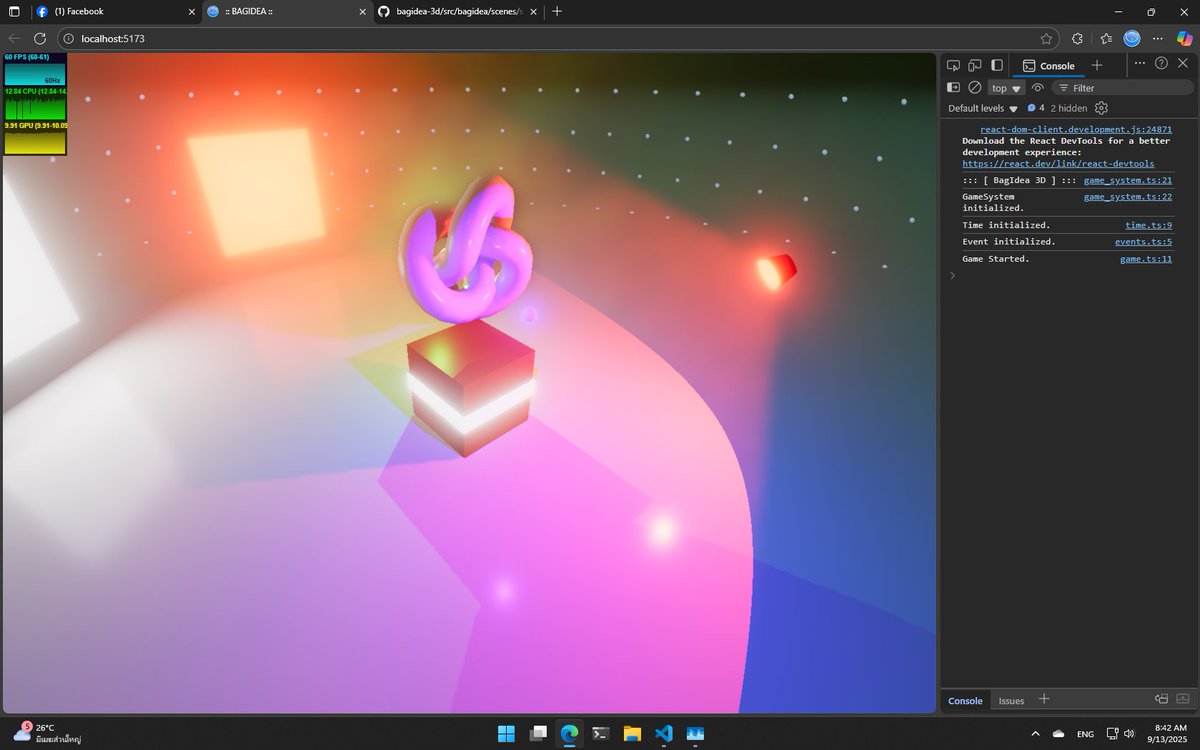Screen dimensions: 1200x750
Task: Click the drawer's undock Quick View icon
Action: coord(1161,699)
